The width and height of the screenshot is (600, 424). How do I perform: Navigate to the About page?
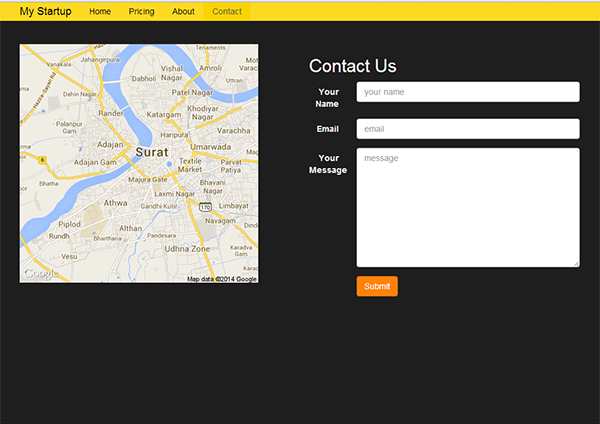(183, 11)
